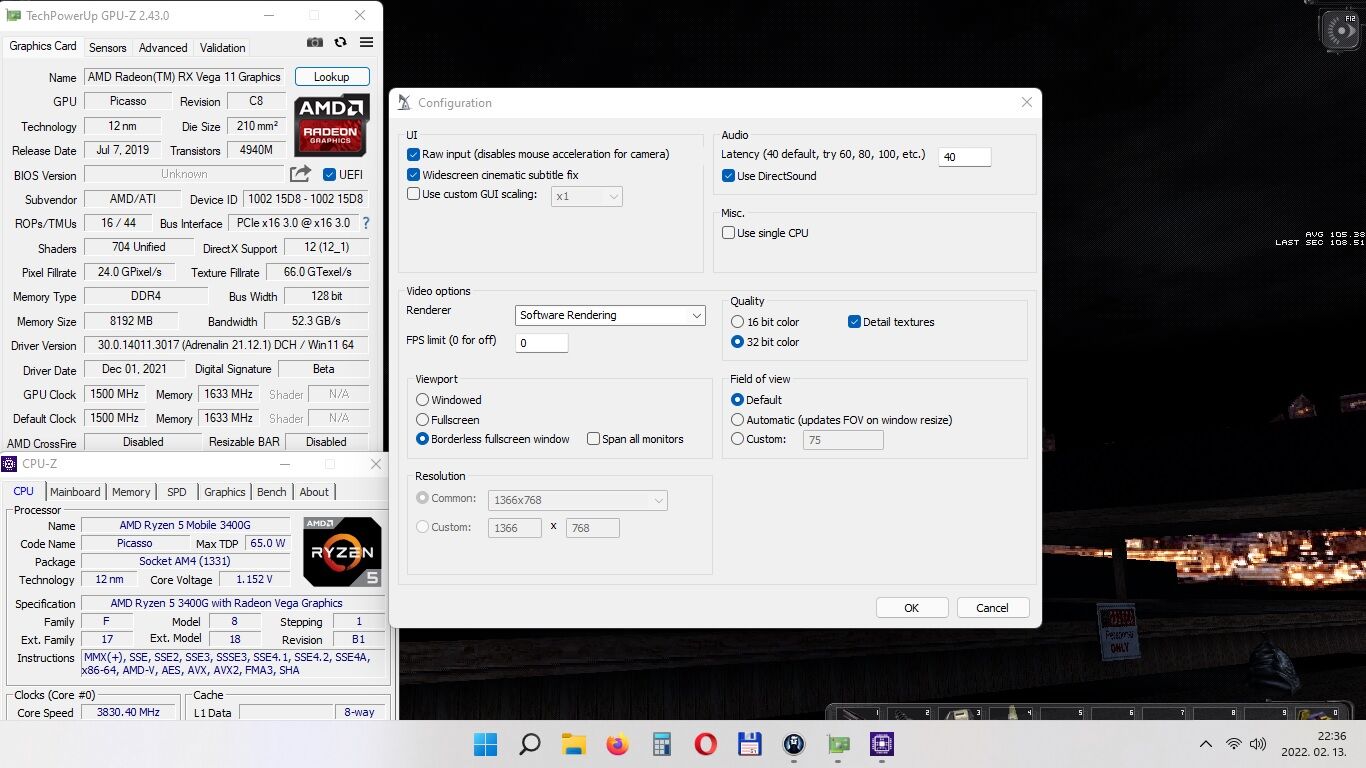Image resolution: width=1366 pixels, height=768 pixels.
Task: Select 16 bit color
Action: click(738, 322)
